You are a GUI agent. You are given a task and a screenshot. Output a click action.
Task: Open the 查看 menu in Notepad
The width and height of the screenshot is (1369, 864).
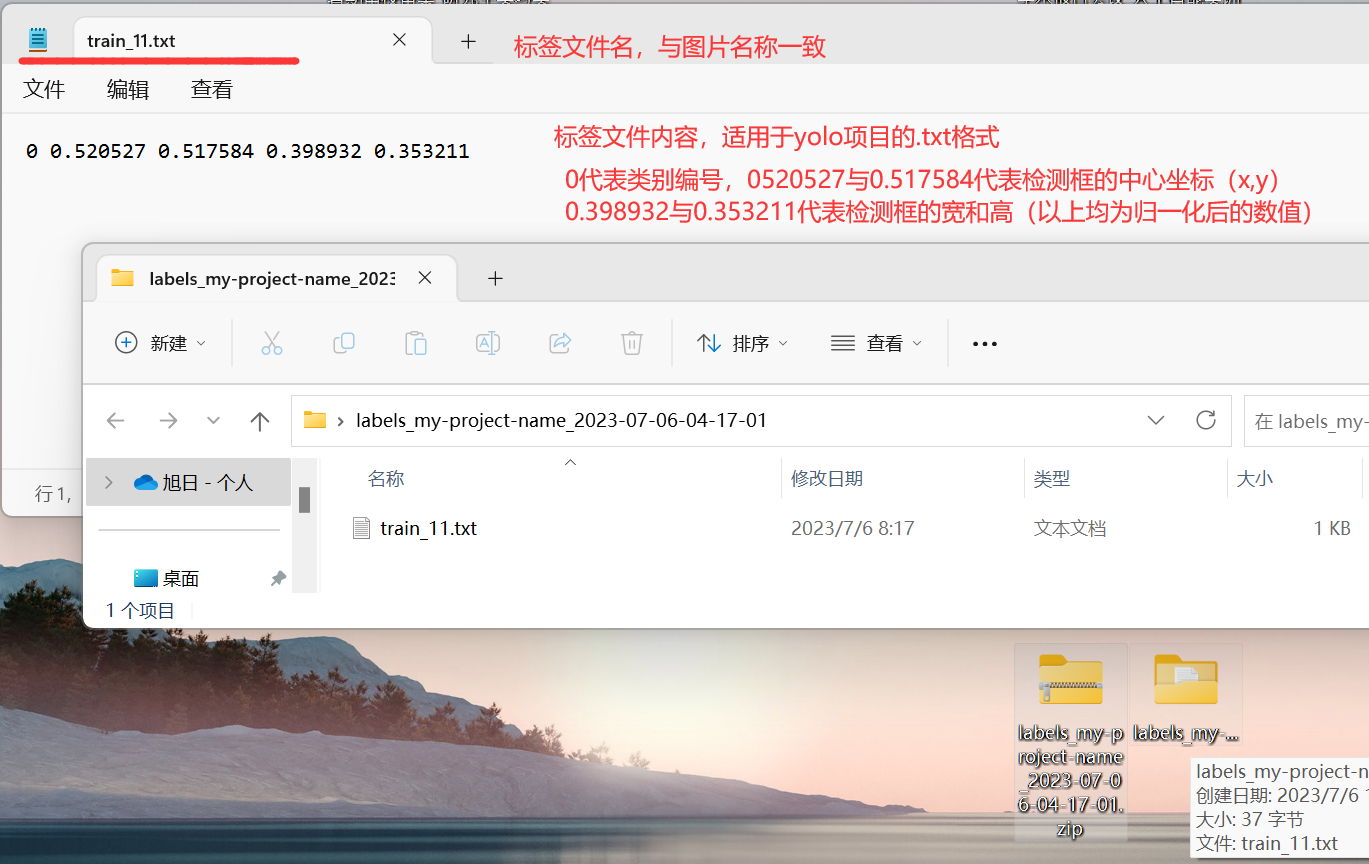point(212,89)
